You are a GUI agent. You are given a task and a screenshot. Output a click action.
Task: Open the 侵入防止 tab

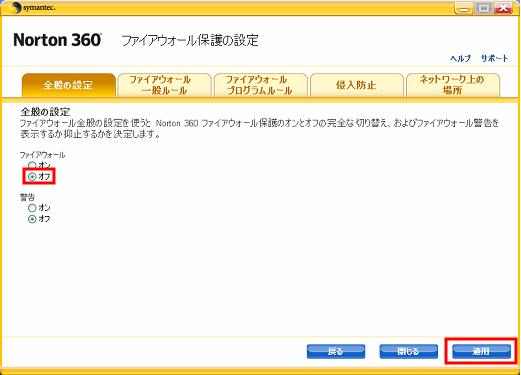click(356, 85)
